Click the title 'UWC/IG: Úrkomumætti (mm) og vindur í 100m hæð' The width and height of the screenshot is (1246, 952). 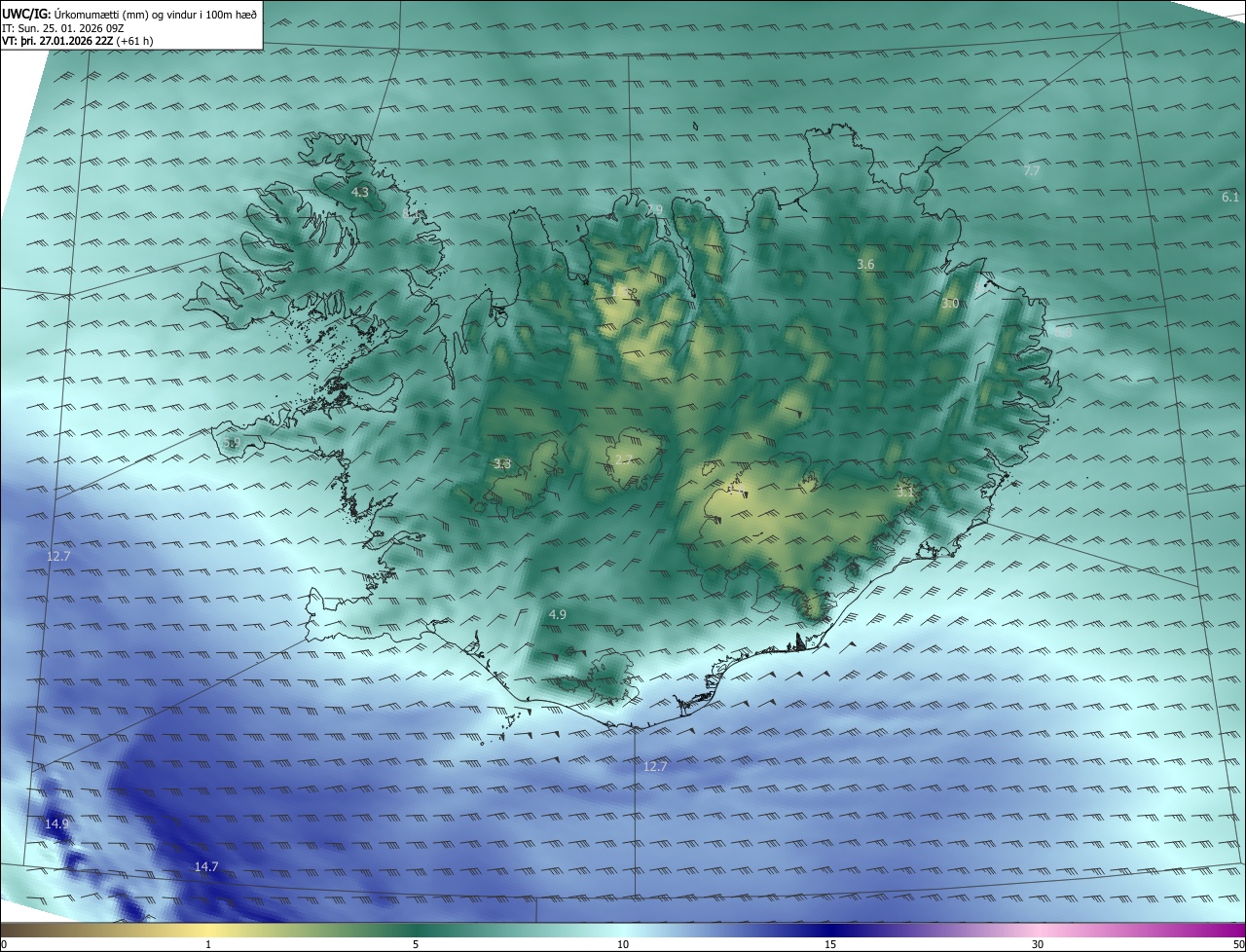coord(129,14)
